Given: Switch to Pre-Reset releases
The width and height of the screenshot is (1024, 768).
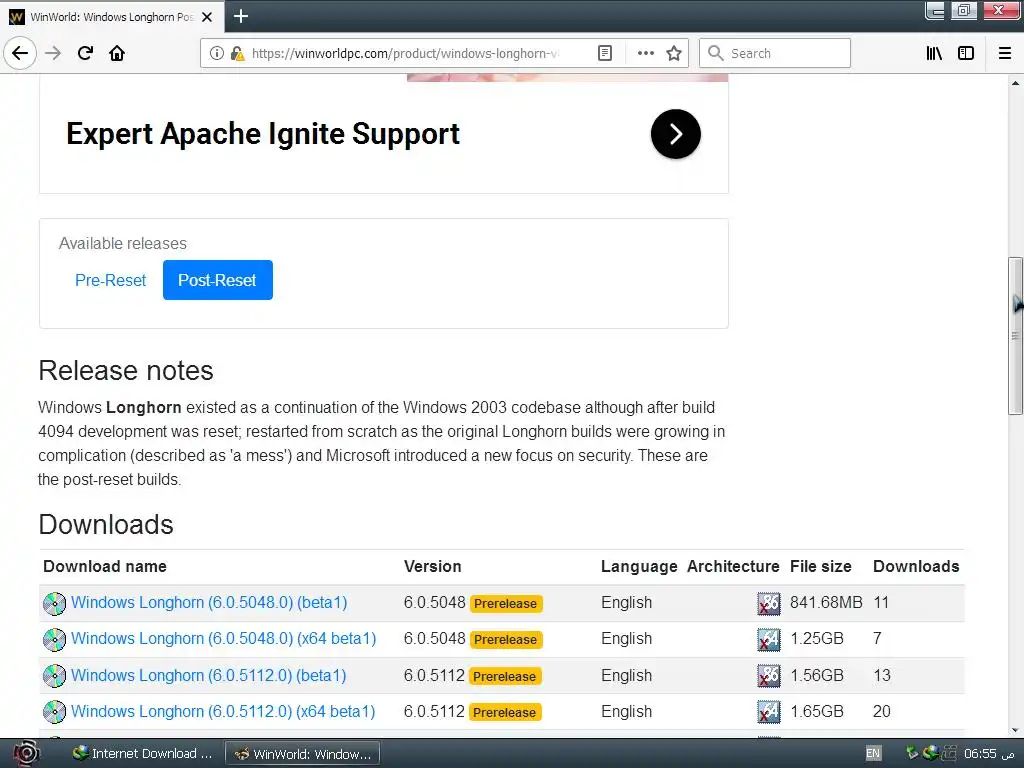Looking at the screenshot, I should click(110, 280).
